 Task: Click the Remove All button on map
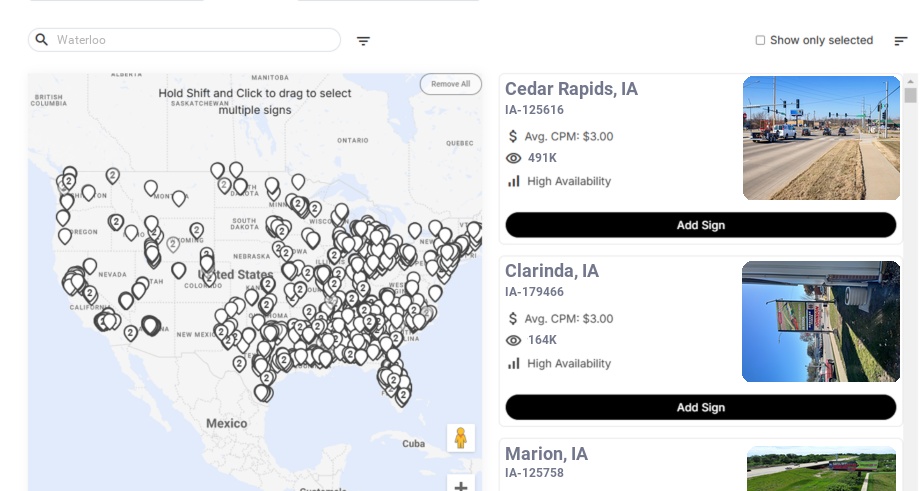pos(450,84)
